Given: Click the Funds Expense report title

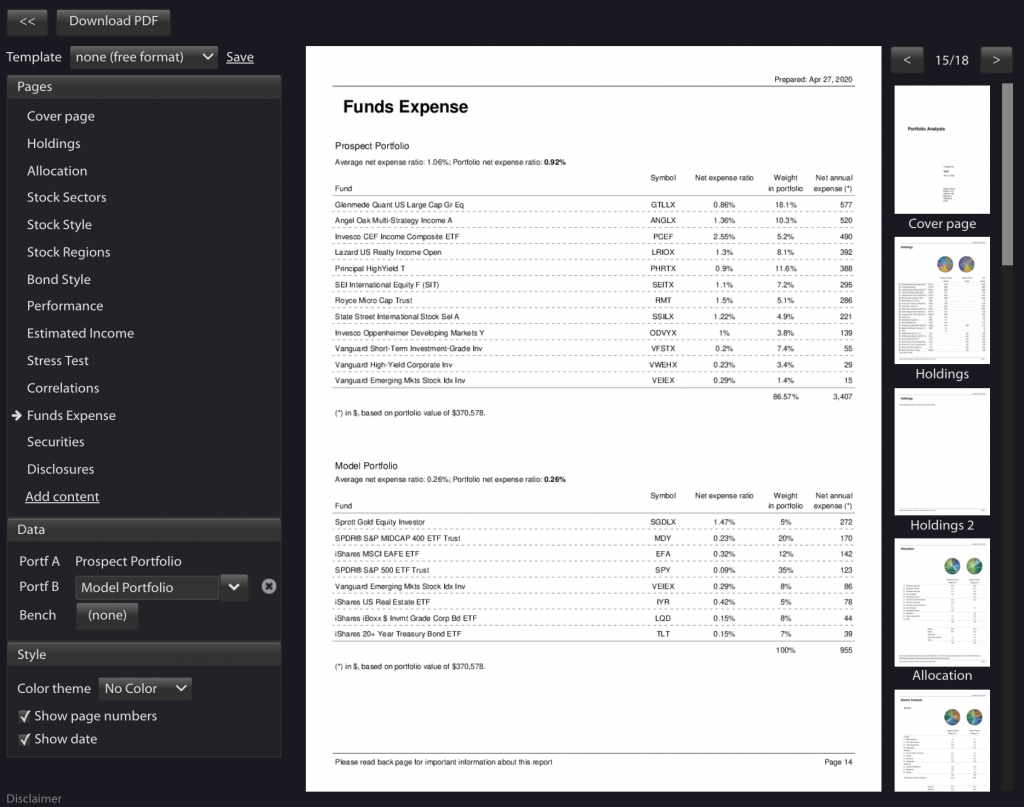Looking at the screenshot, I should point(406,107).
